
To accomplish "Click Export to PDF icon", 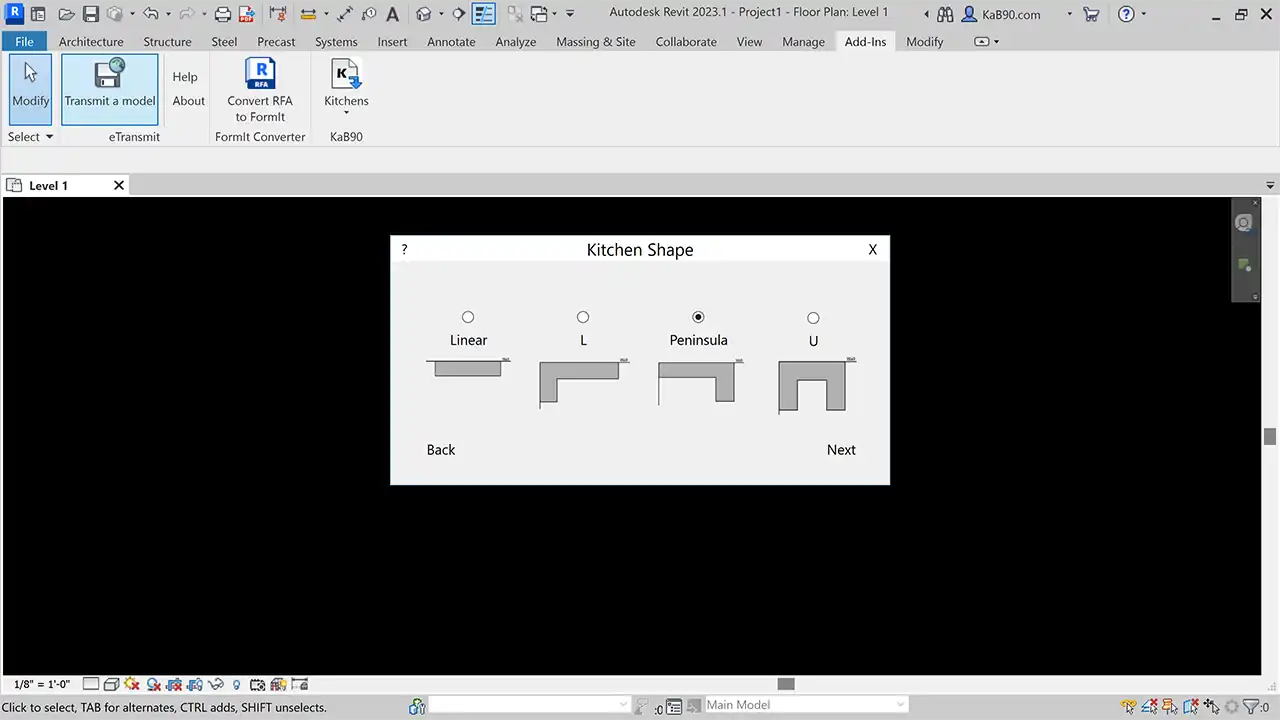I will 246,14.
